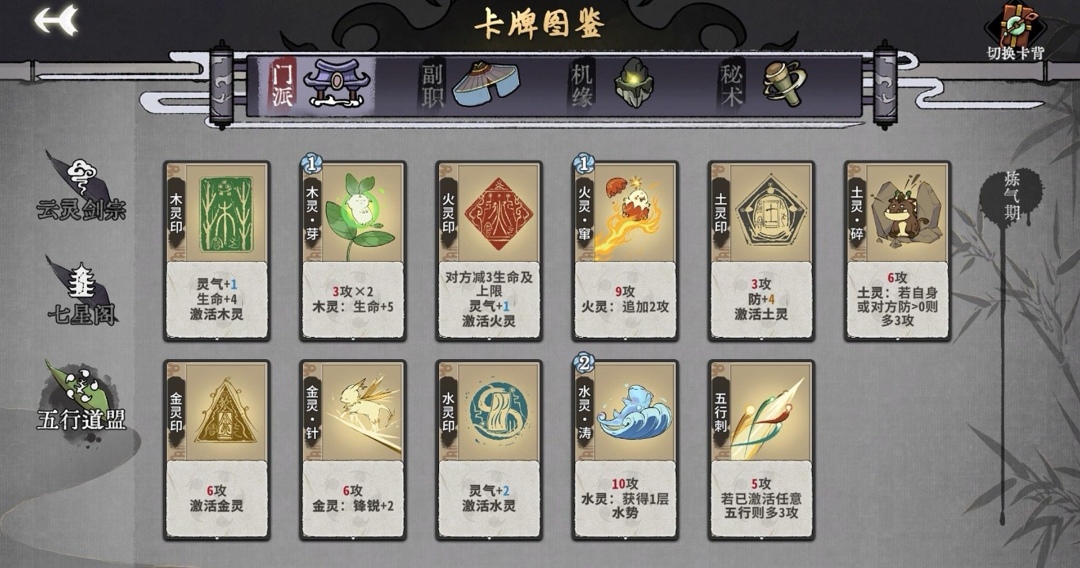Image resolution: width=1080 pixels, height=568 pixels.
Task: Choose the 七星阁 sect in sidebar
Action: pos(81,291)
